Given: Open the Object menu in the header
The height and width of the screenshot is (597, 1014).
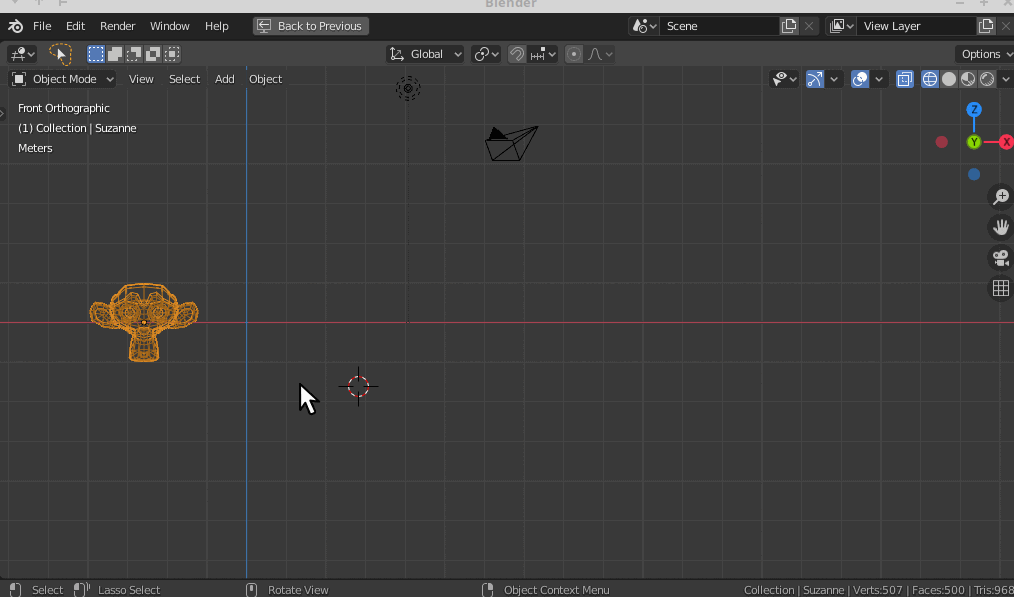Looking at the screenshot, I should 265,78.
